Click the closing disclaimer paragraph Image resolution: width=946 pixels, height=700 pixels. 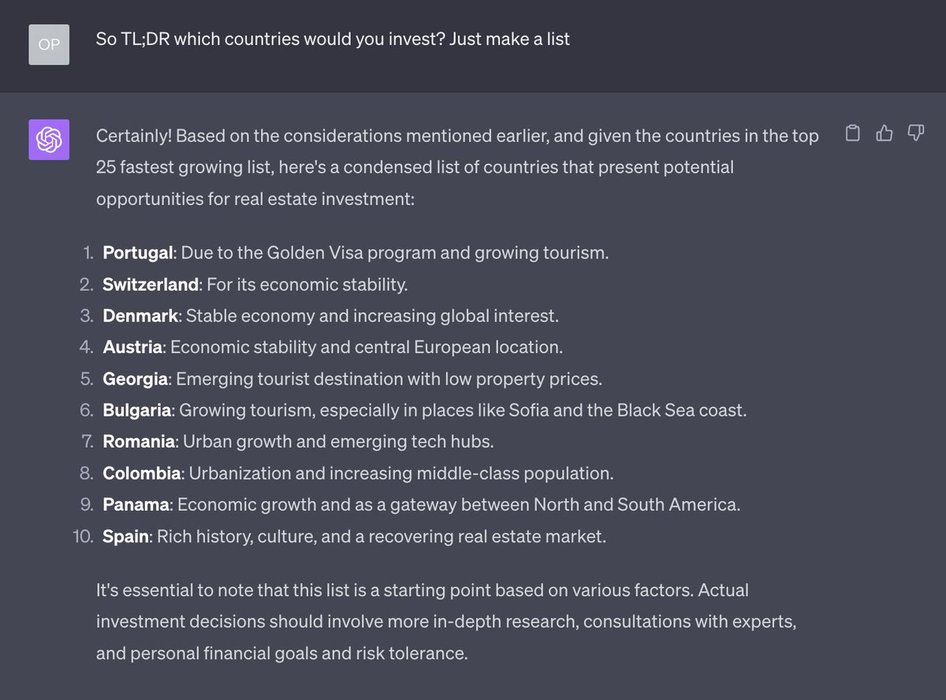coord(446,622)
